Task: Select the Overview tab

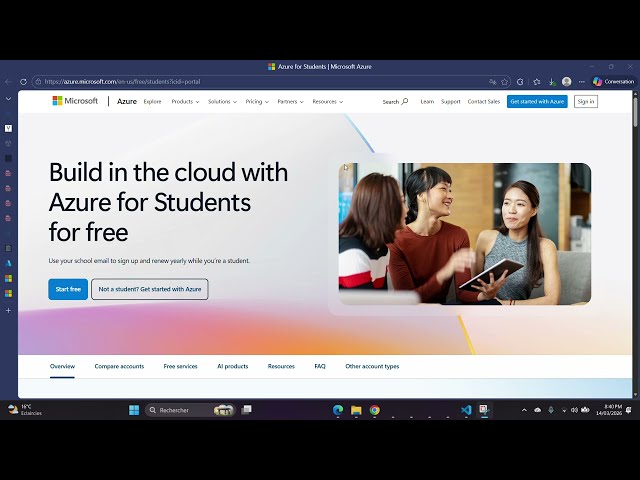Action: pos(62,367)
